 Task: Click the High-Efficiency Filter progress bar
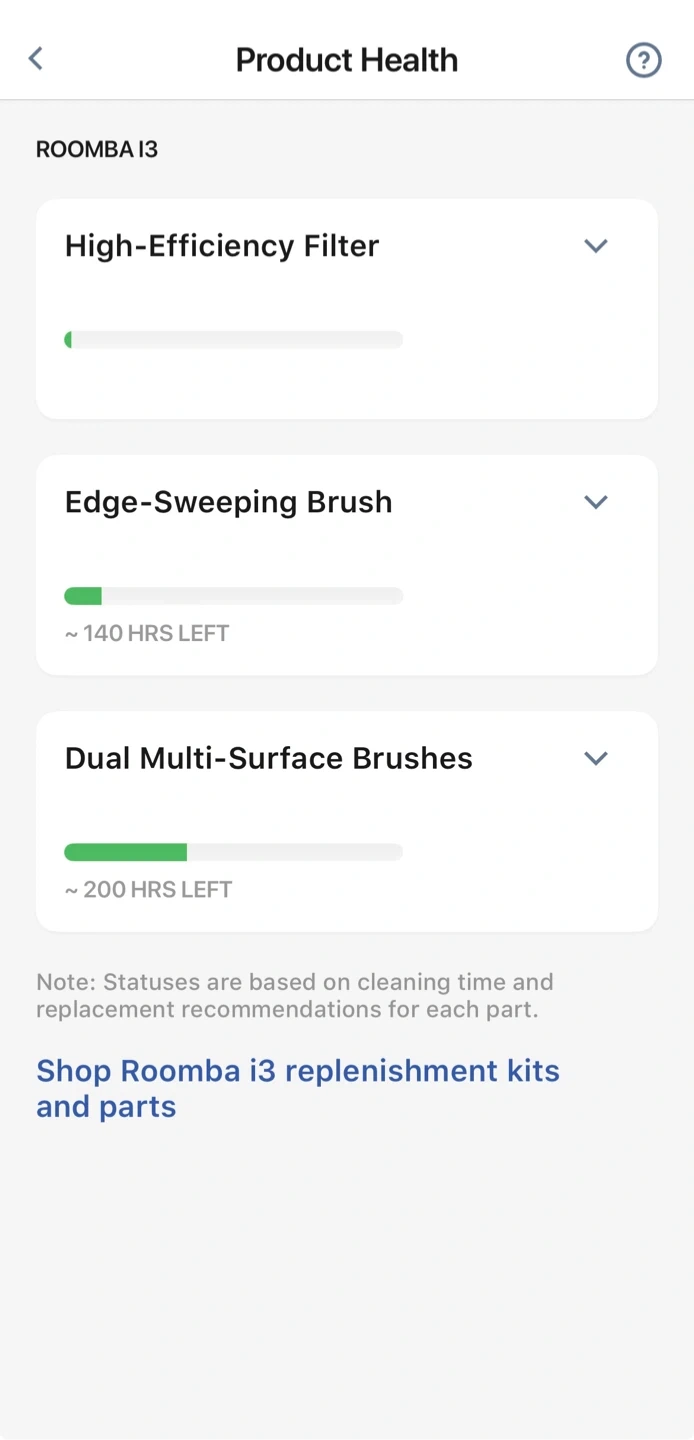pos(233,340)
